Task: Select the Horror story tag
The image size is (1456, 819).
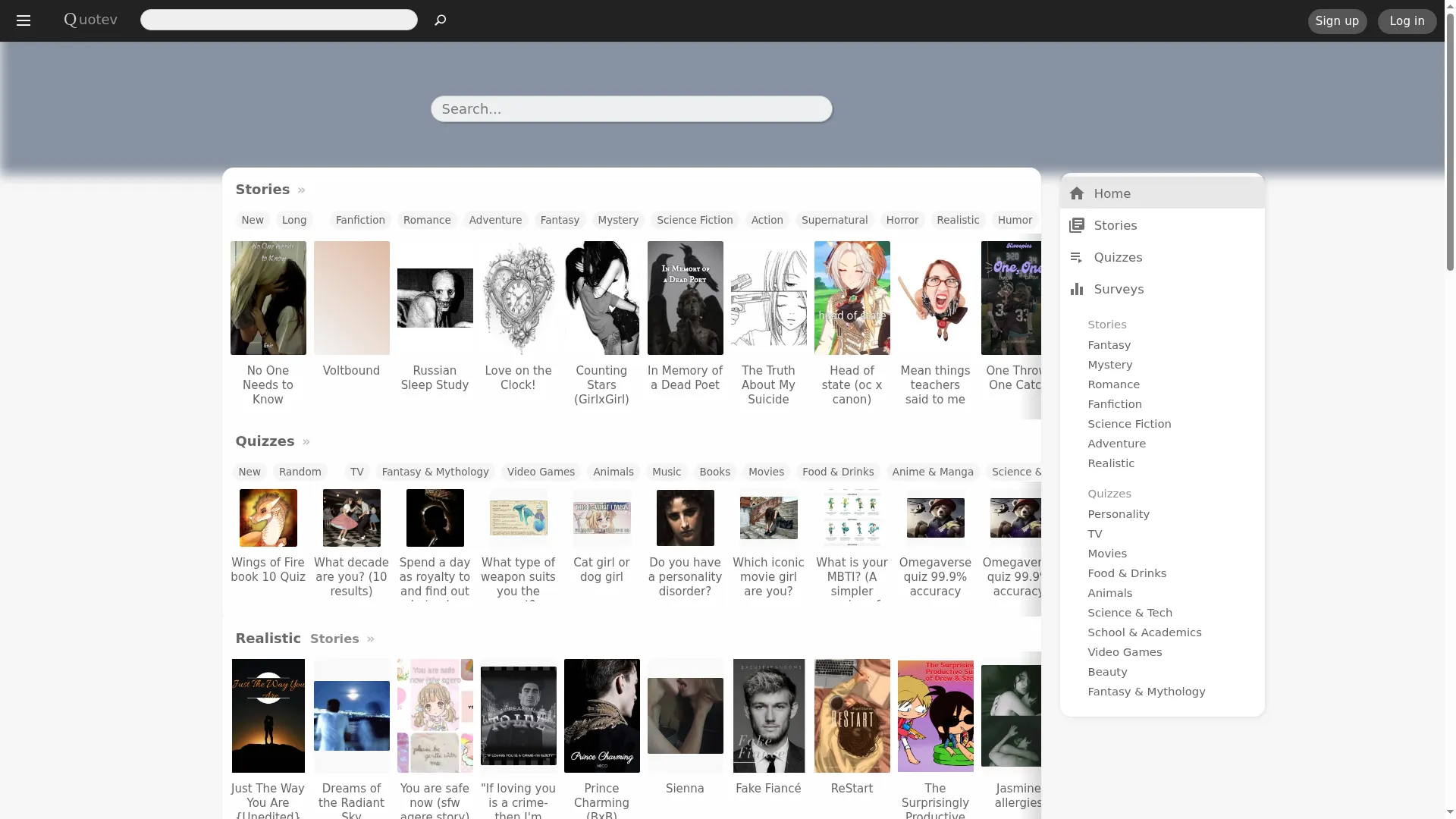Action: (x=902, y=220)
